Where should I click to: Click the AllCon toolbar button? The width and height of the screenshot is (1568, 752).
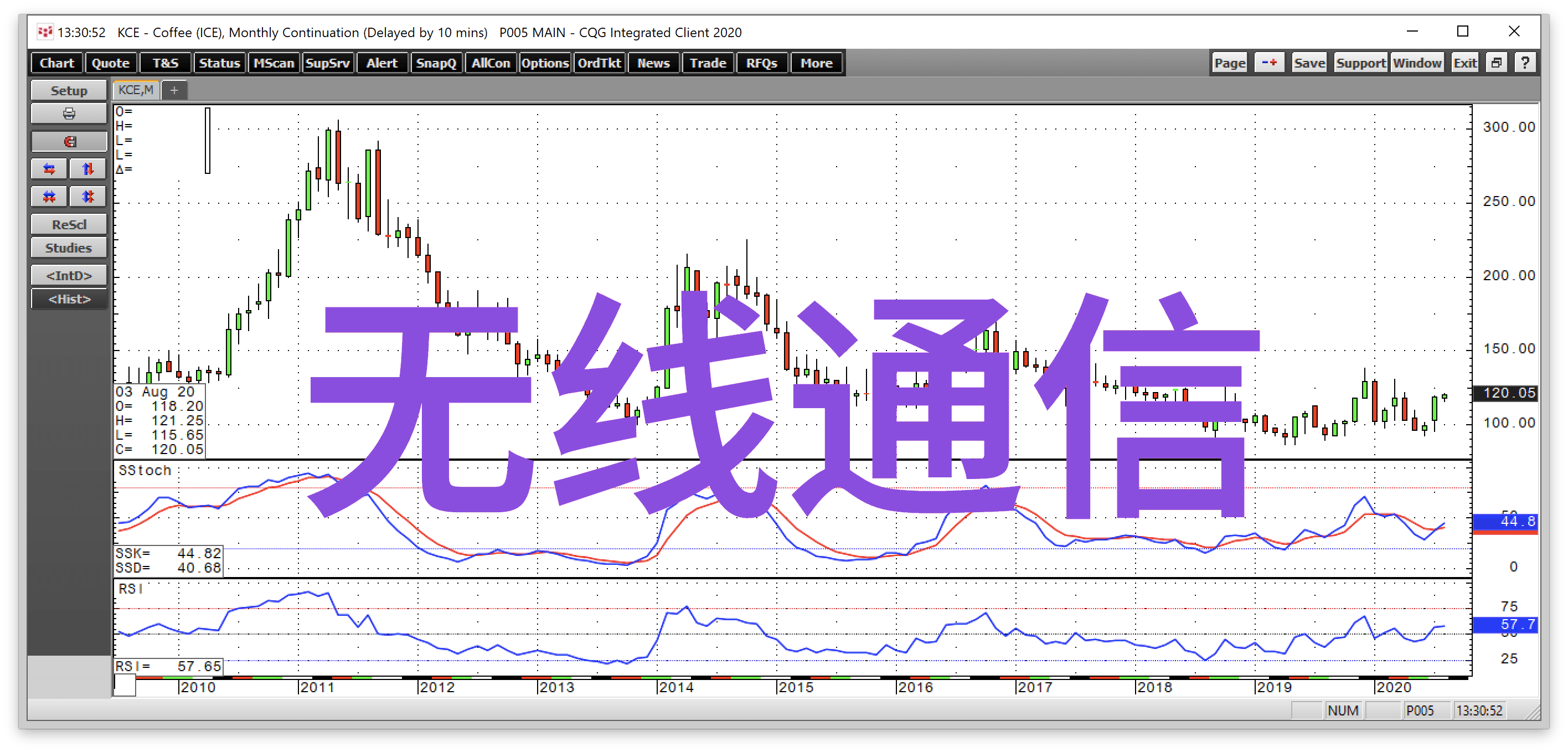(x=490, y=63)
